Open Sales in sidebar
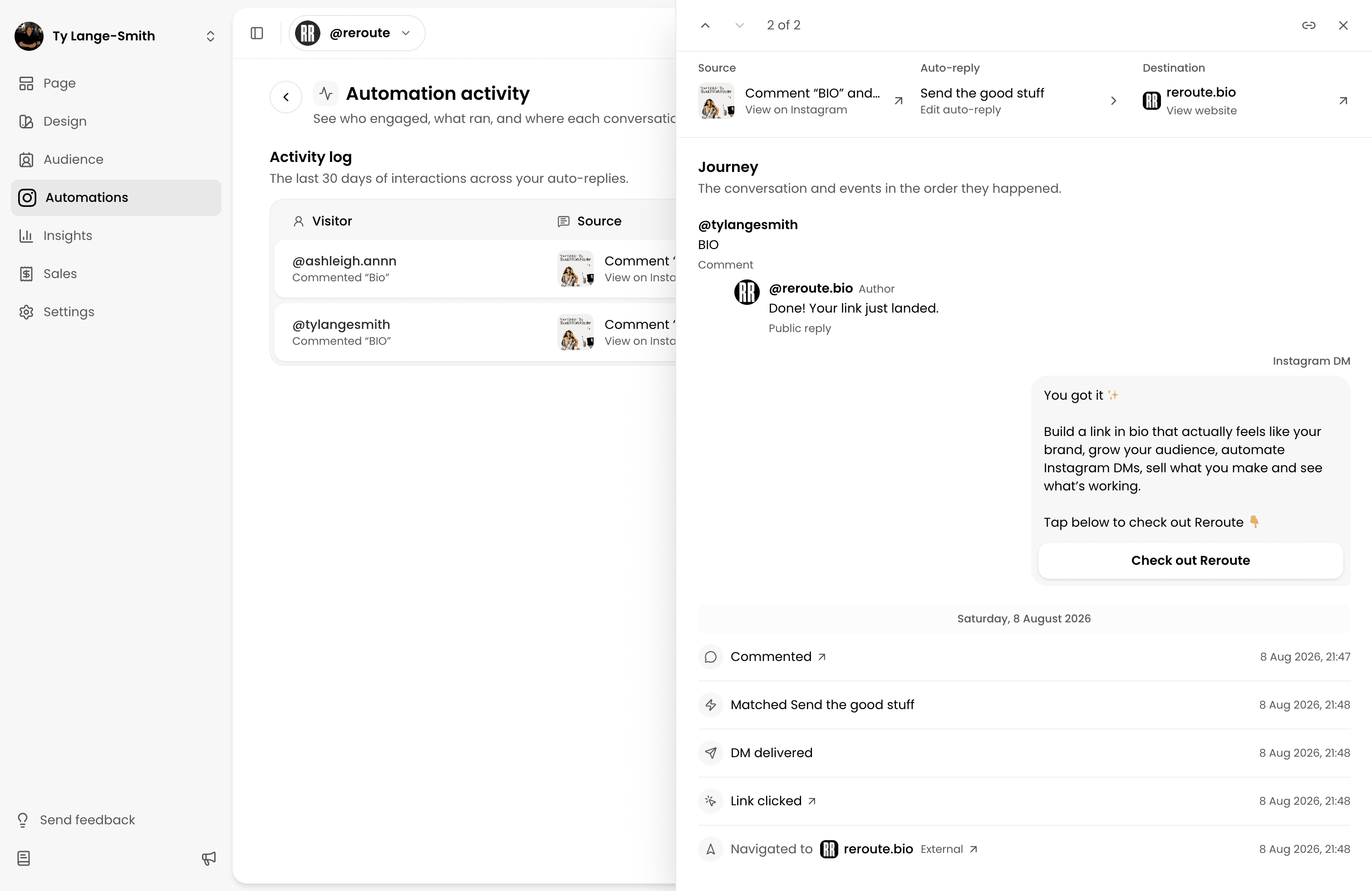Screen dimensions: 1372x891 [x=116, y=273]
